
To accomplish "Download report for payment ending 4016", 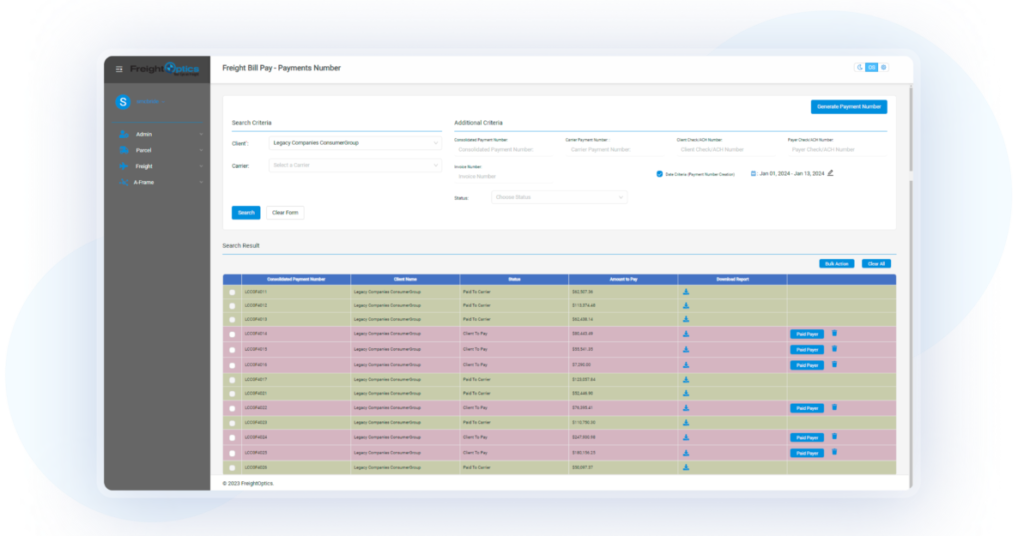I will (686, 365).
